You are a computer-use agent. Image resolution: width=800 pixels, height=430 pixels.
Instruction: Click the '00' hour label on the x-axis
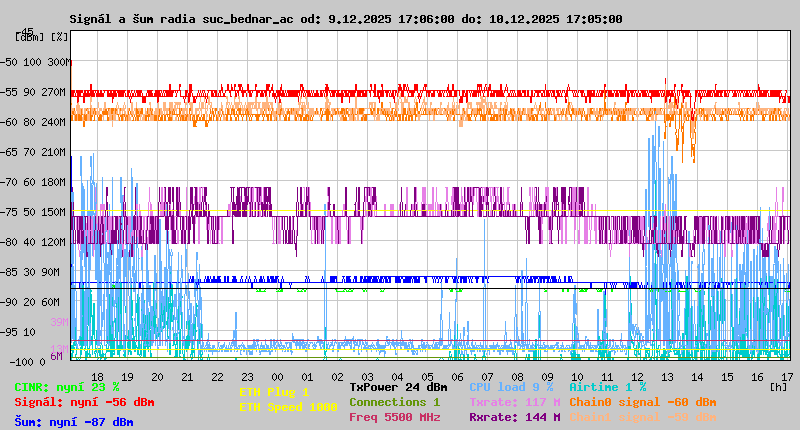(x=277, y=377)
